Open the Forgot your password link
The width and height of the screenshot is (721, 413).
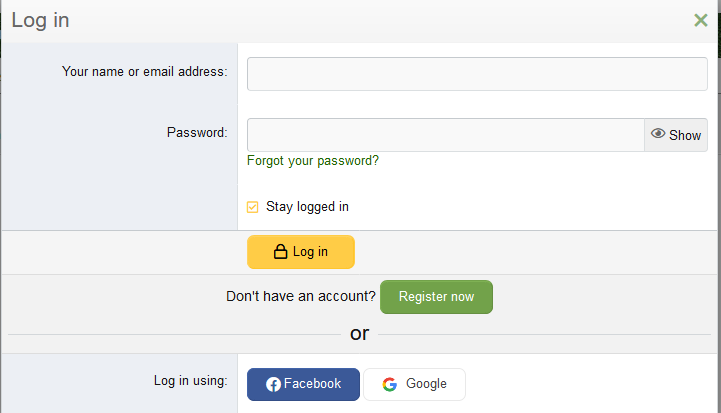313,161
